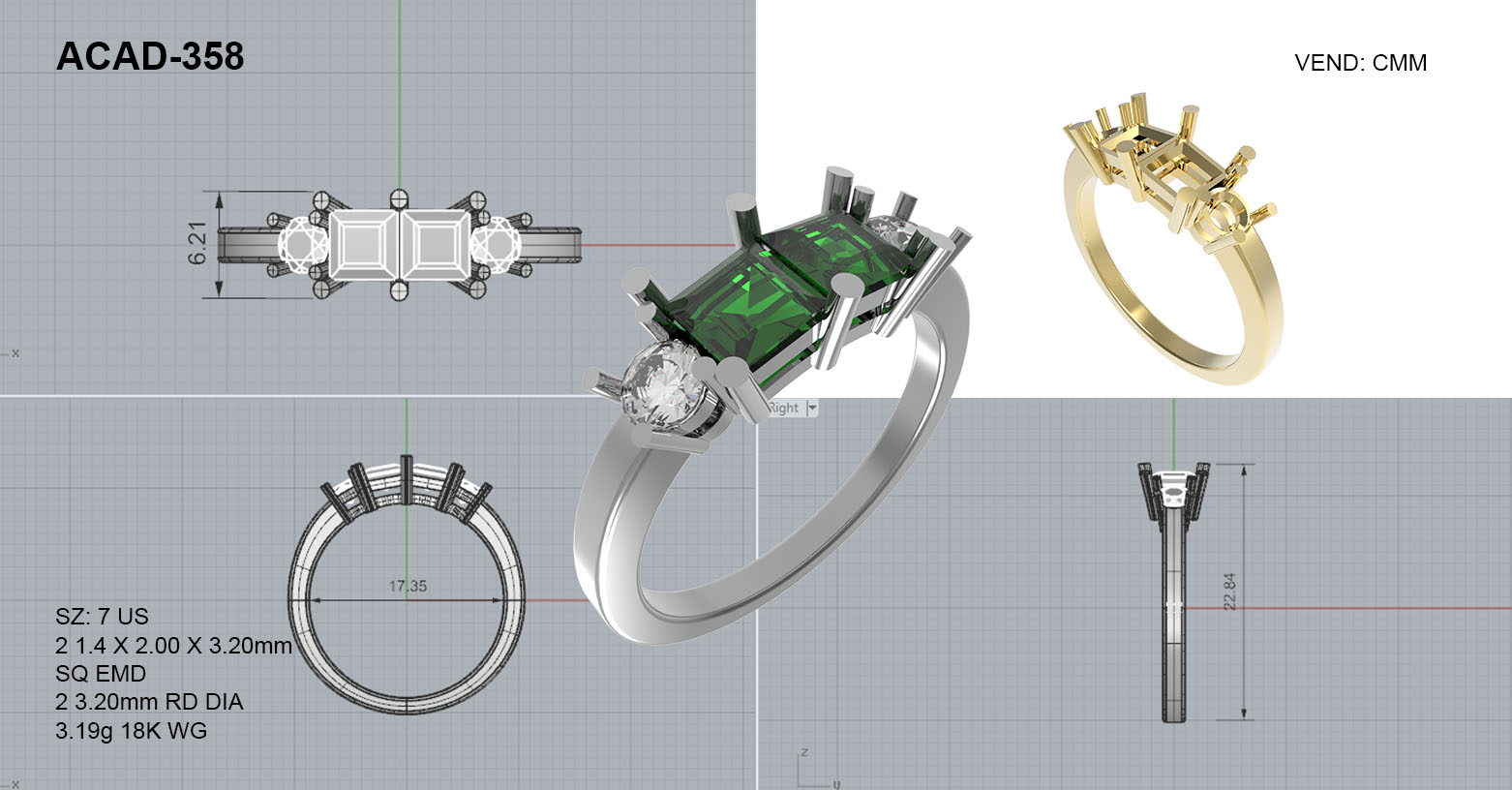
Task: Select the ACAD-358 design title
Action: coord(150,57)
